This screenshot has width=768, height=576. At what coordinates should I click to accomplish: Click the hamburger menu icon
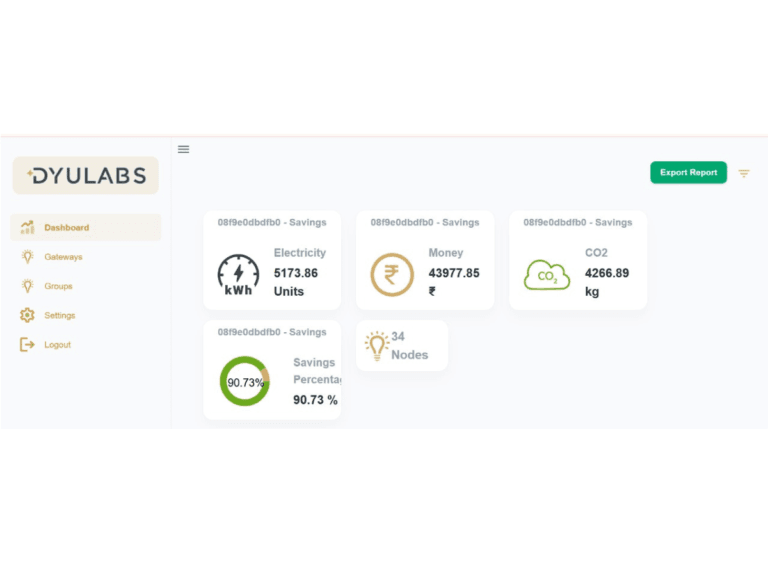(183, 149)
